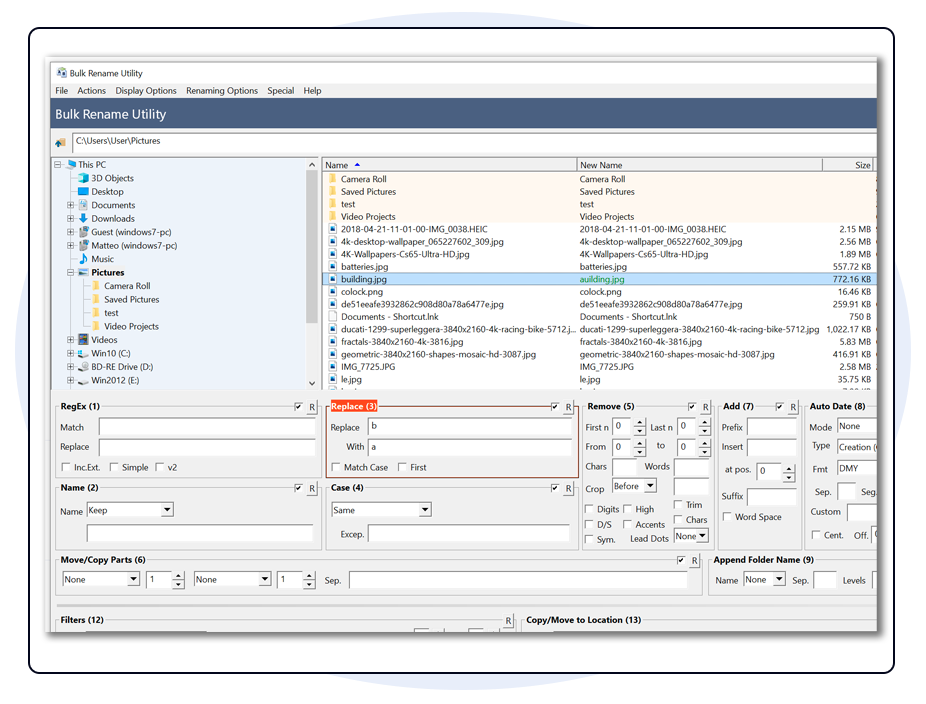
Task: Click the Videos icon in the tree
Action: coord(83,340)
